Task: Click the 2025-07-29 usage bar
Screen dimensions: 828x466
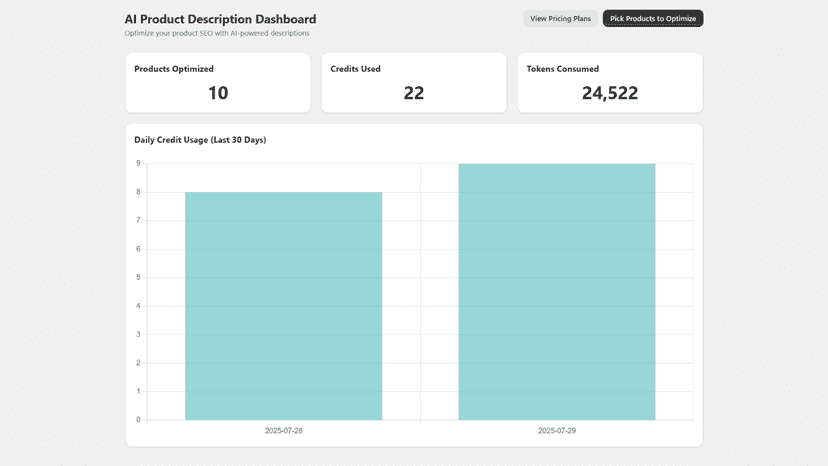Action: point(557,292)
